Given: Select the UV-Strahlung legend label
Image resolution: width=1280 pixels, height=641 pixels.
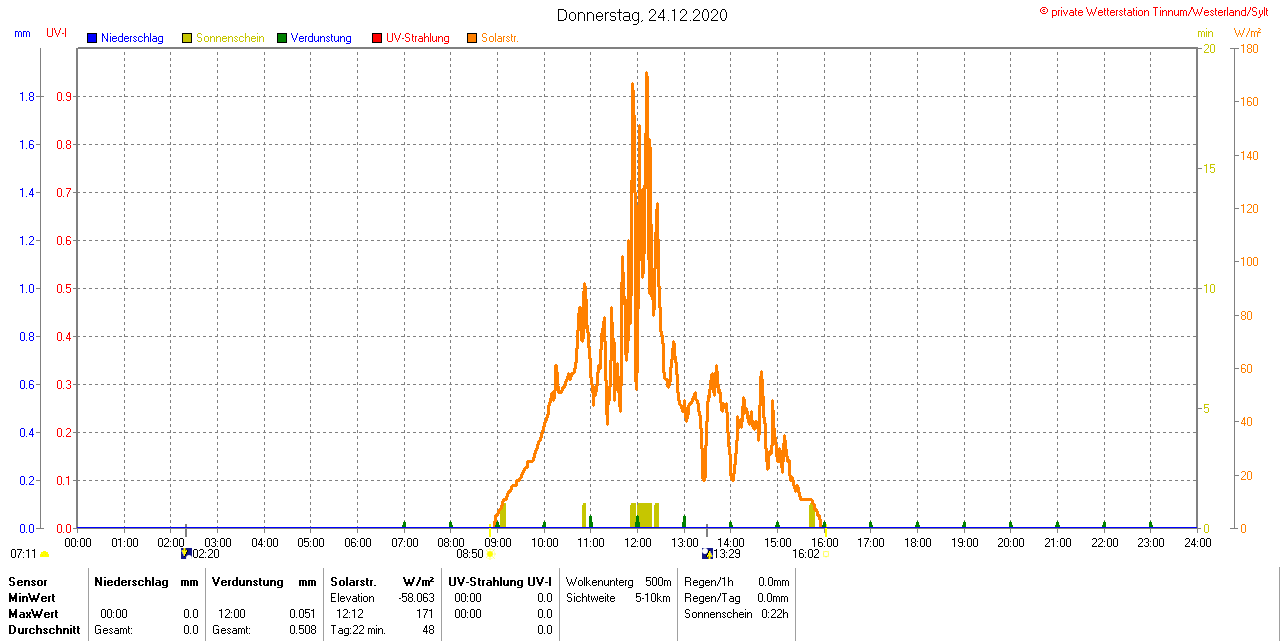Looking at the screenshot, I should (x=418, y=38).
